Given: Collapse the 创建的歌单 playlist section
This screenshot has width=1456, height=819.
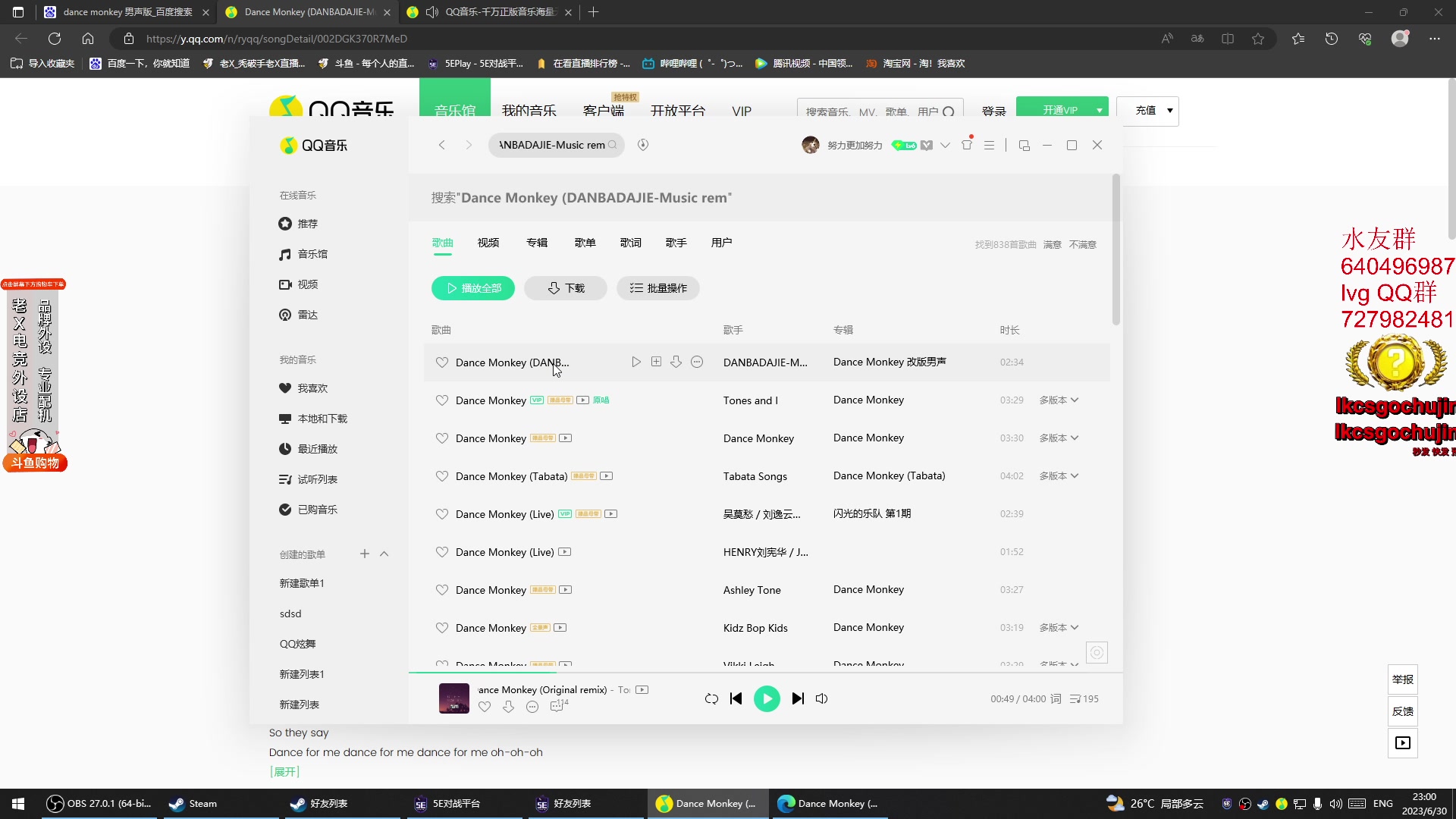Looking at the screenshot, I should 384,554.
